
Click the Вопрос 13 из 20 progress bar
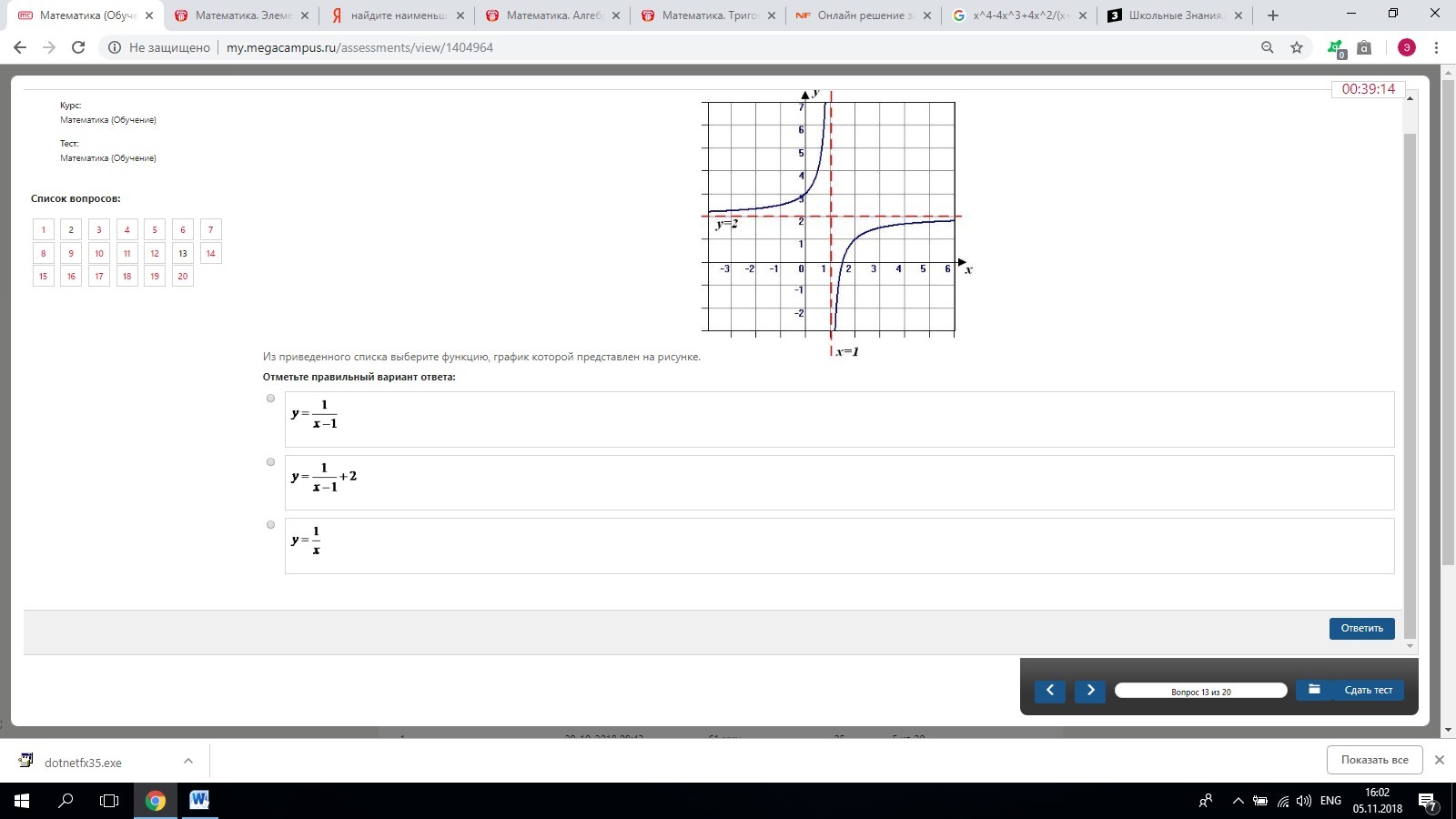coord(1200,691)
